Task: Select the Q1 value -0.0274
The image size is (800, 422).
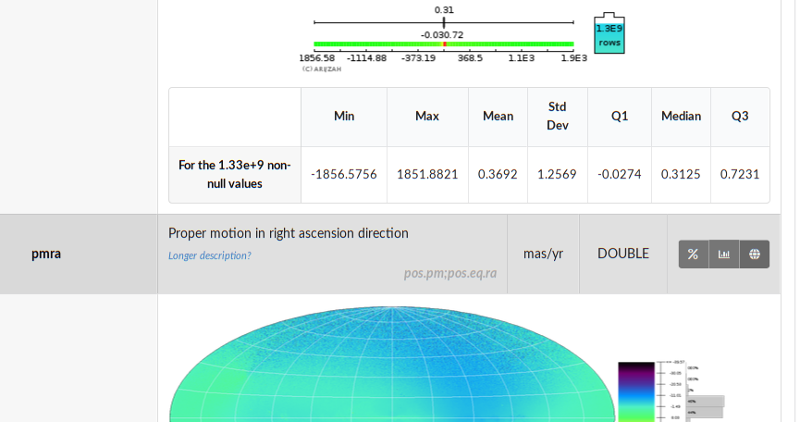Action: coord(619,175)
